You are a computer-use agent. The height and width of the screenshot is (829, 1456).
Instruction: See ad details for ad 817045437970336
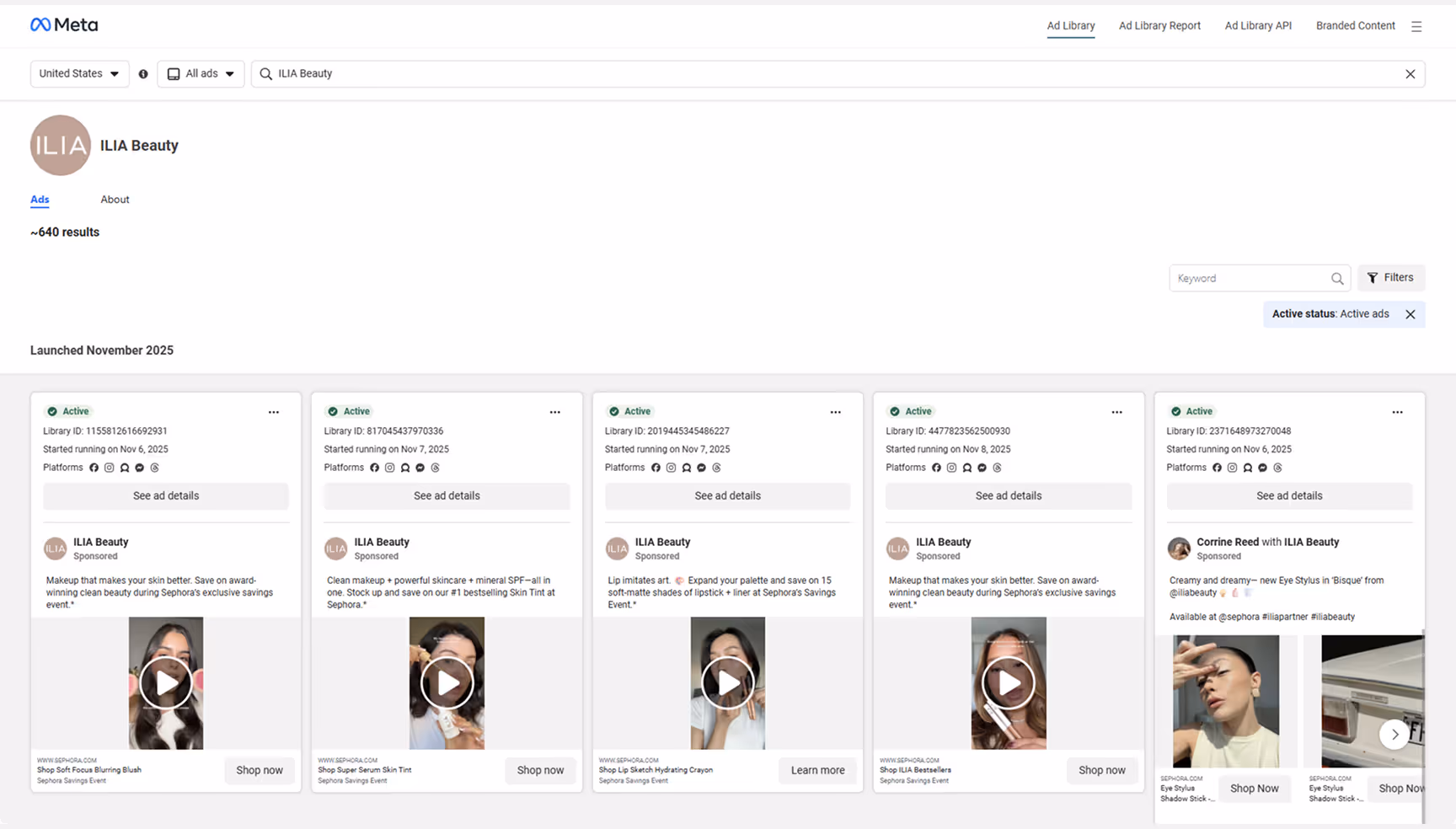447,495
